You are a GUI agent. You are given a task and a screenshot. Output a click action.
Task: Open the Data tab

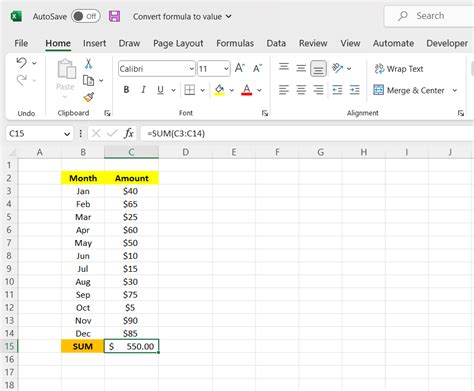[276, 43]
